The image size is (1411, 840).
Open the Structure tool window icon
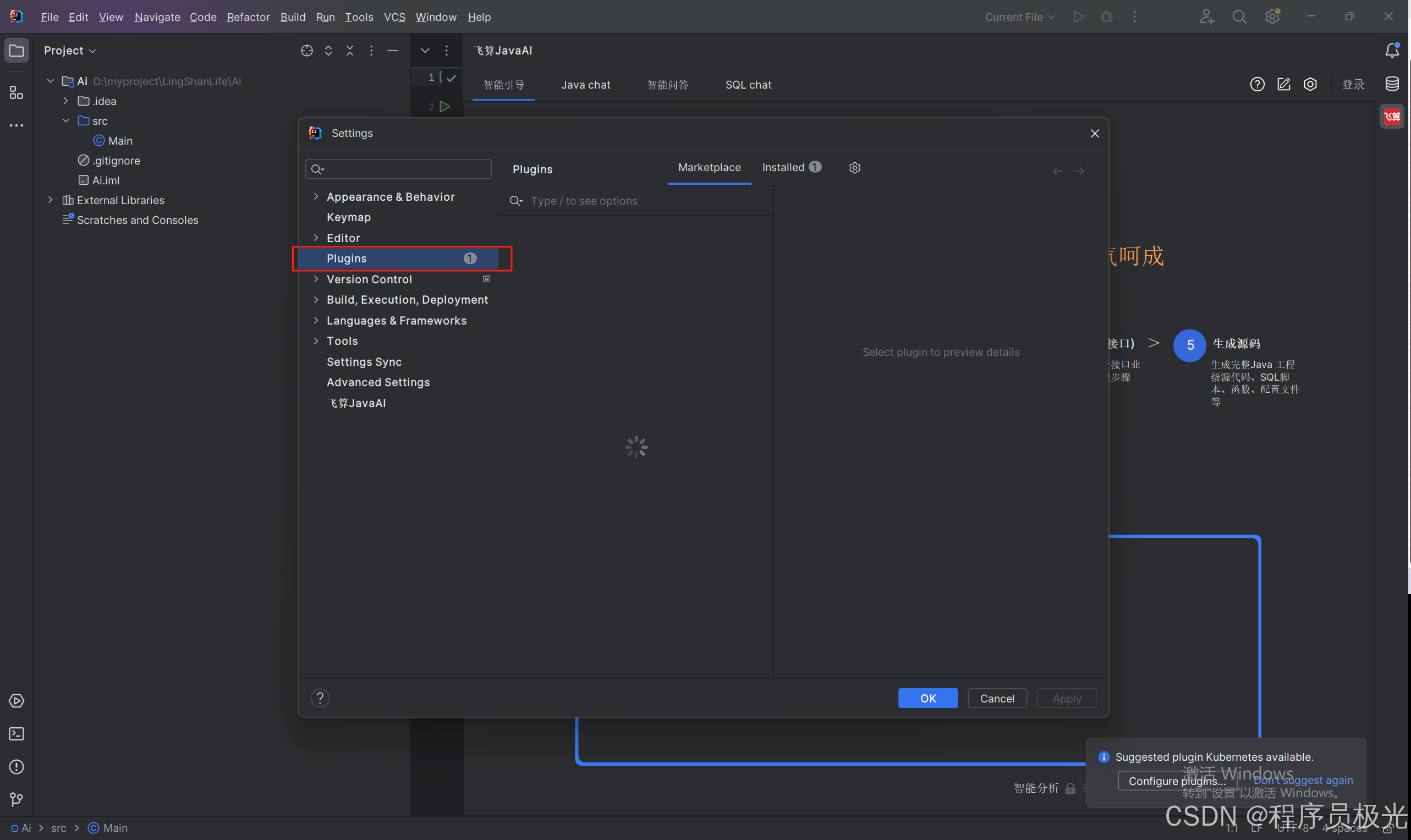pos(17,92)
